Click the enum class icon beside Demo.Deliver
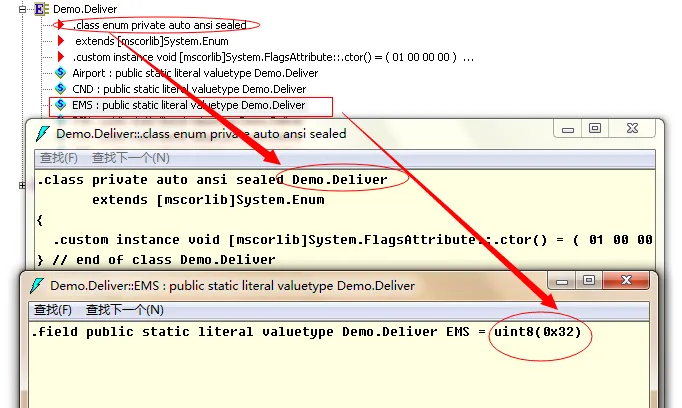 coord(41,9)
